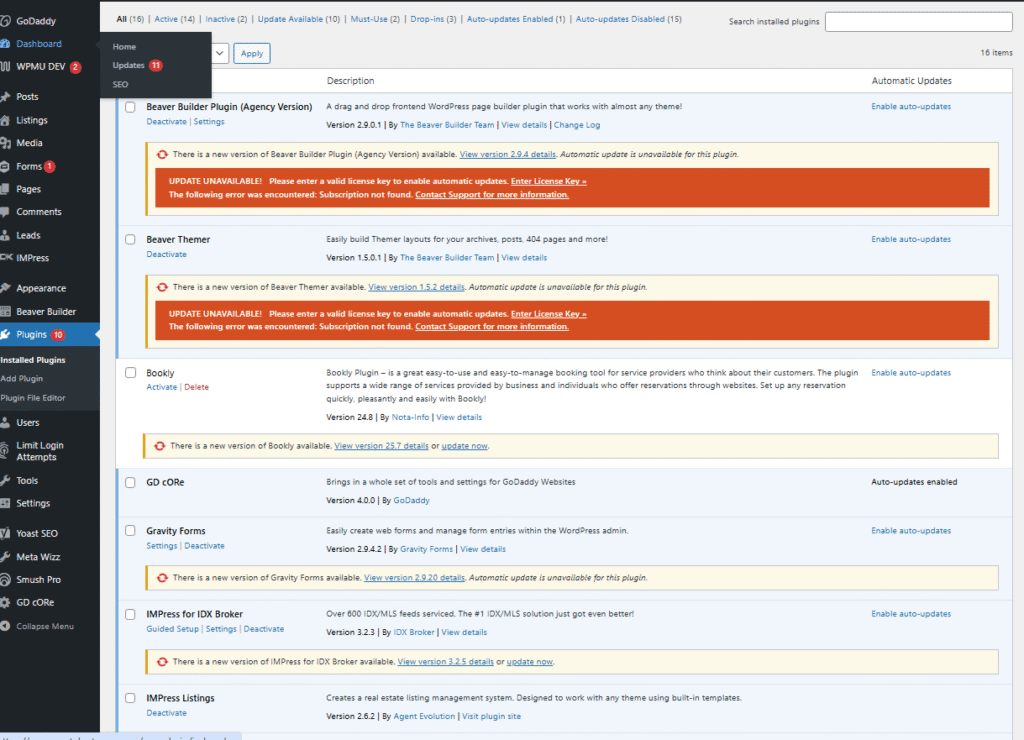View version 2.9.20 details for Gravity Forms

[x=414, y=578]
